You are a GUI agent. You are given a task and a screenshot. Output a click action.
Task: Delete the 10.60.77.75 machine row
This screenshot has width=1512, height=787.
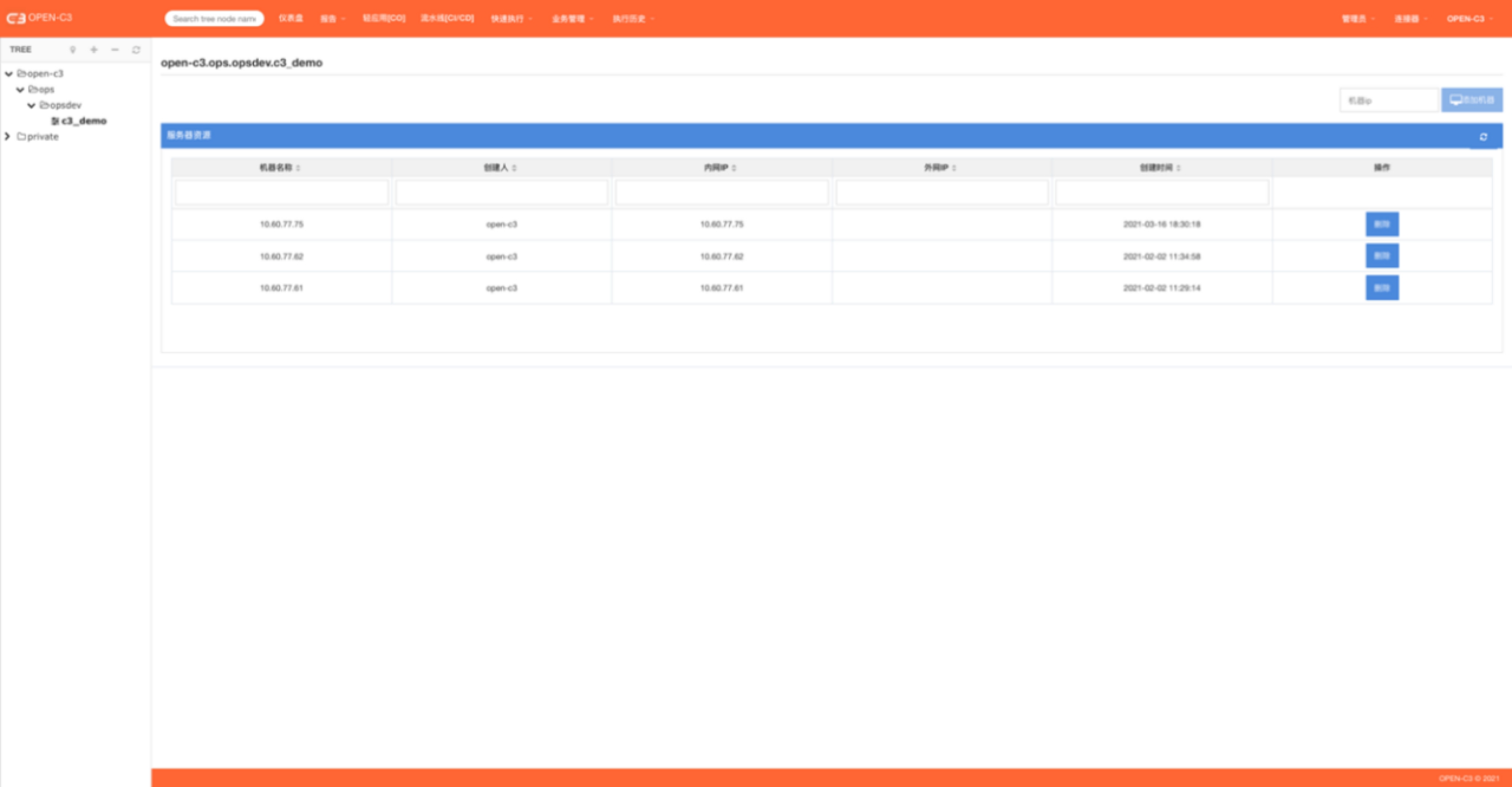click(x=1381, y=225)
